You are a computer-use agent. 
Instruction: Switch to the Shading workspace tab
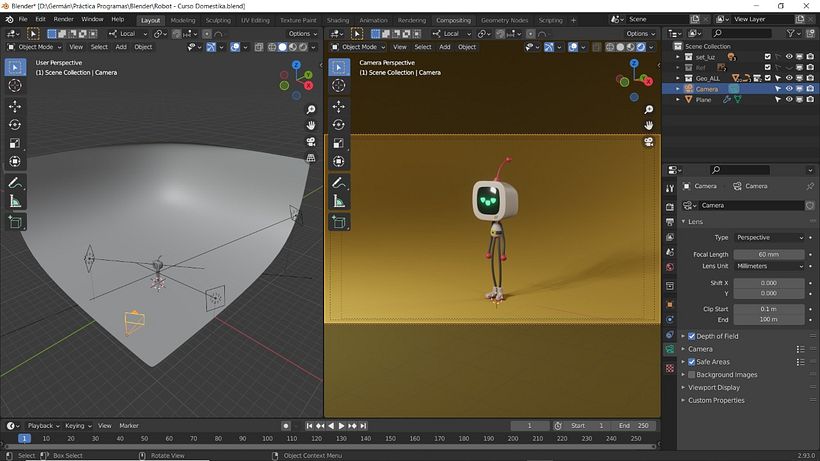click(x=337, y=20)
